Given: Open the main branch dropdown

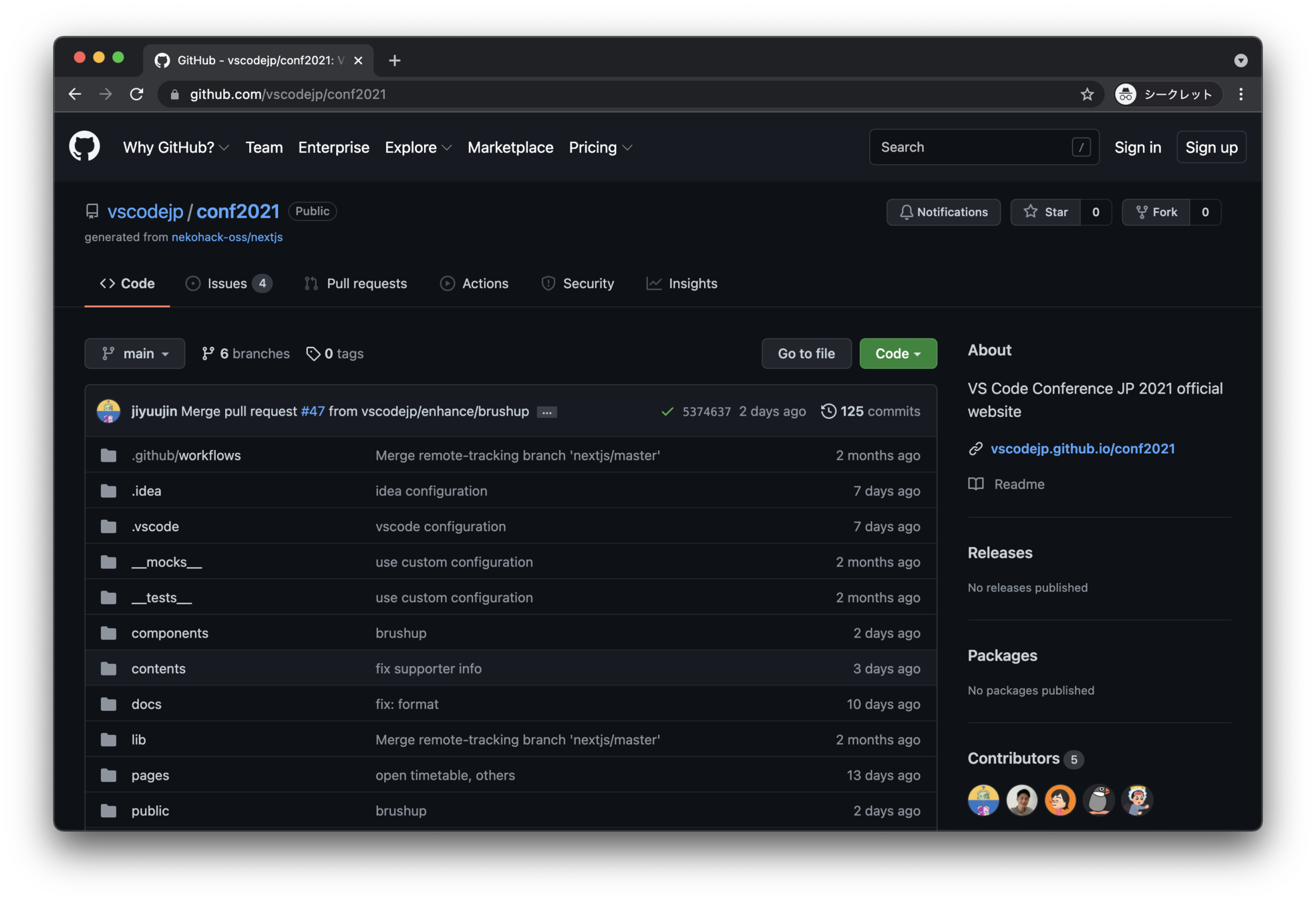Looking at the screenshot, I should (x=134, y=353).
